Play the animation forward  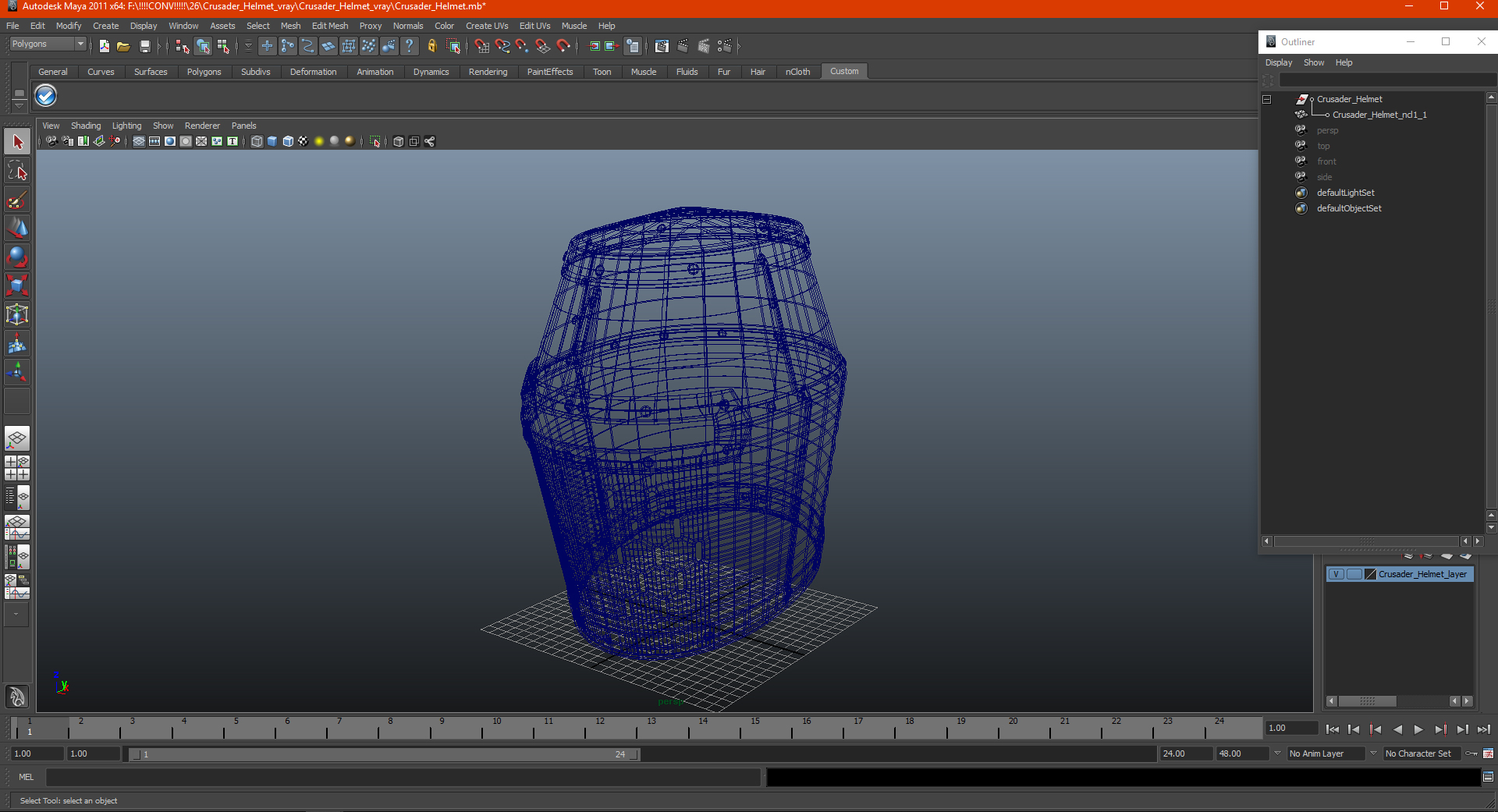tap(1418, 729)
